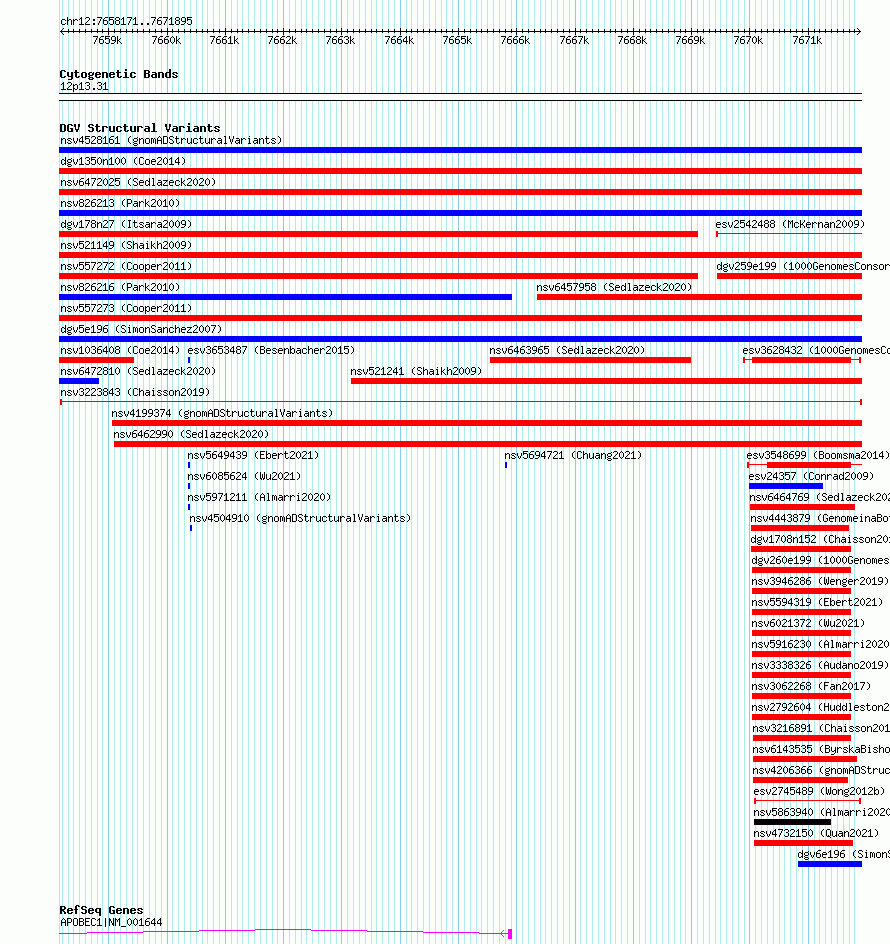Click the nsv4528161 (gnomADStructuralVariants) variant label

pyautogui.click(x=171, y=140)
